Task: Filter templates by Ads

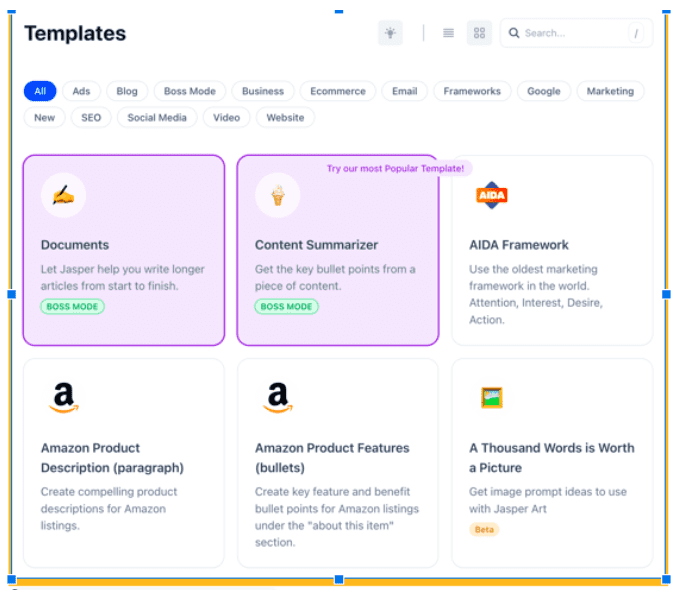Action: [x=81, y=91]
